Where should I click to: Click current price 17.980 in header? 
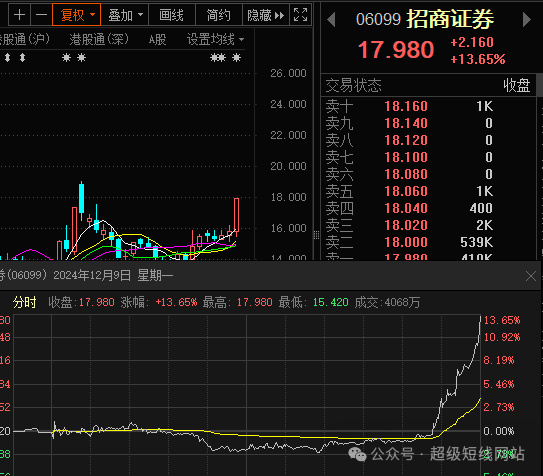(396, 50)
